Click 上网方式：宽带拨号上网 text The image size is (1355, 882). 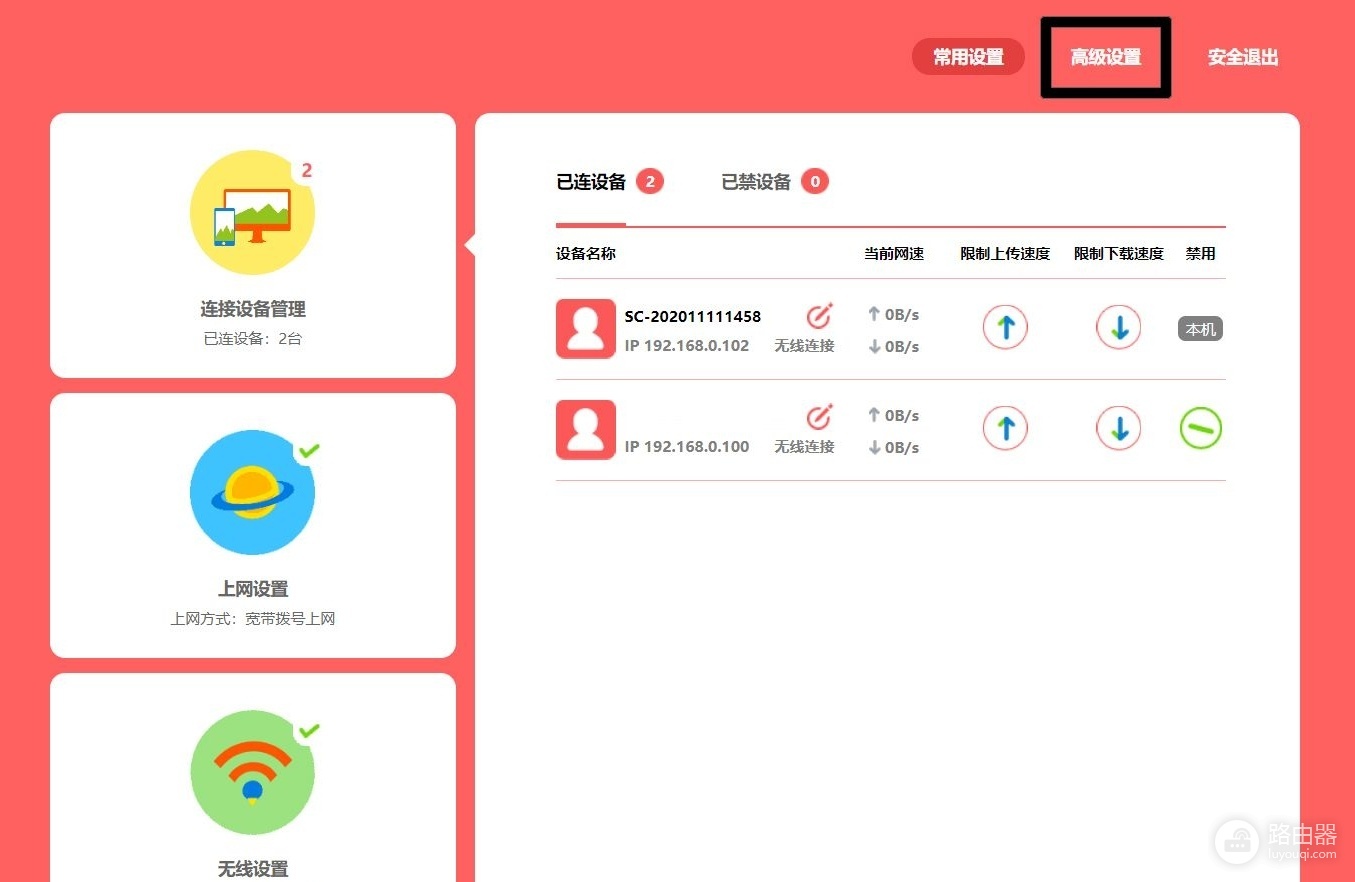tap(253, 619)
